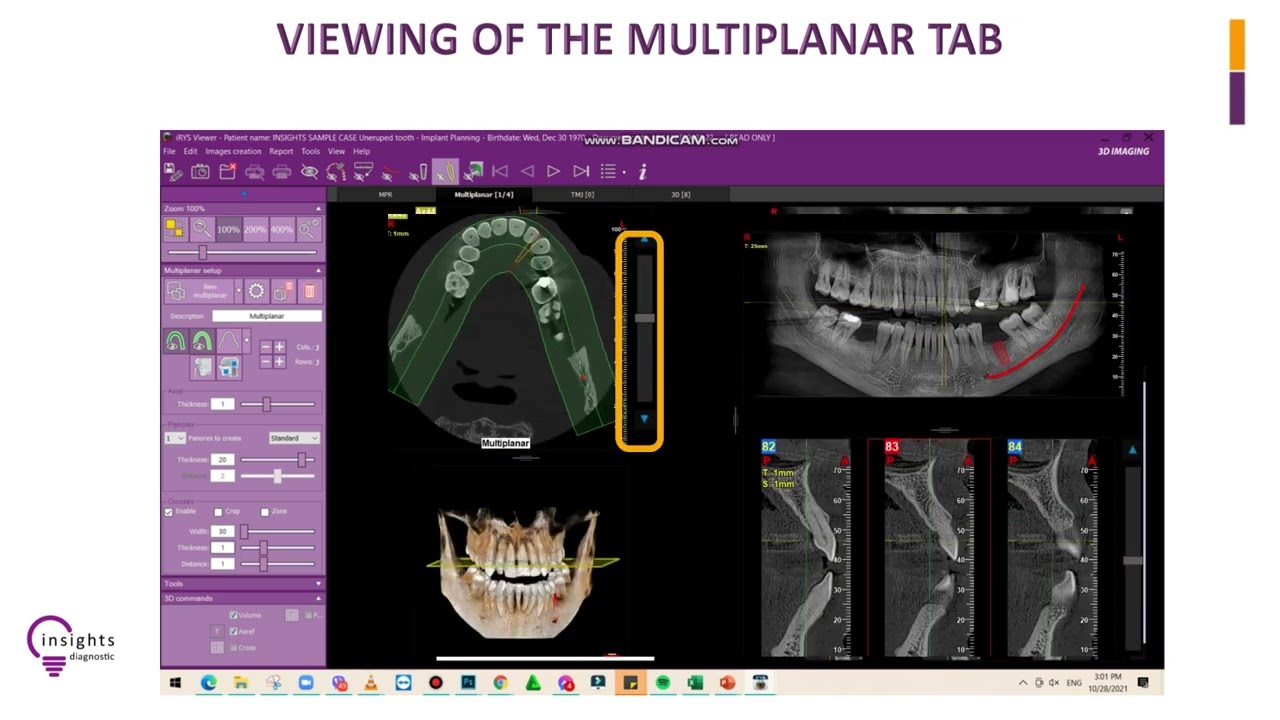The width and height of the screenshot is (1280, 720).
Task: Switch to the 3D [8] tab
Action: click(x=680, y=194)
